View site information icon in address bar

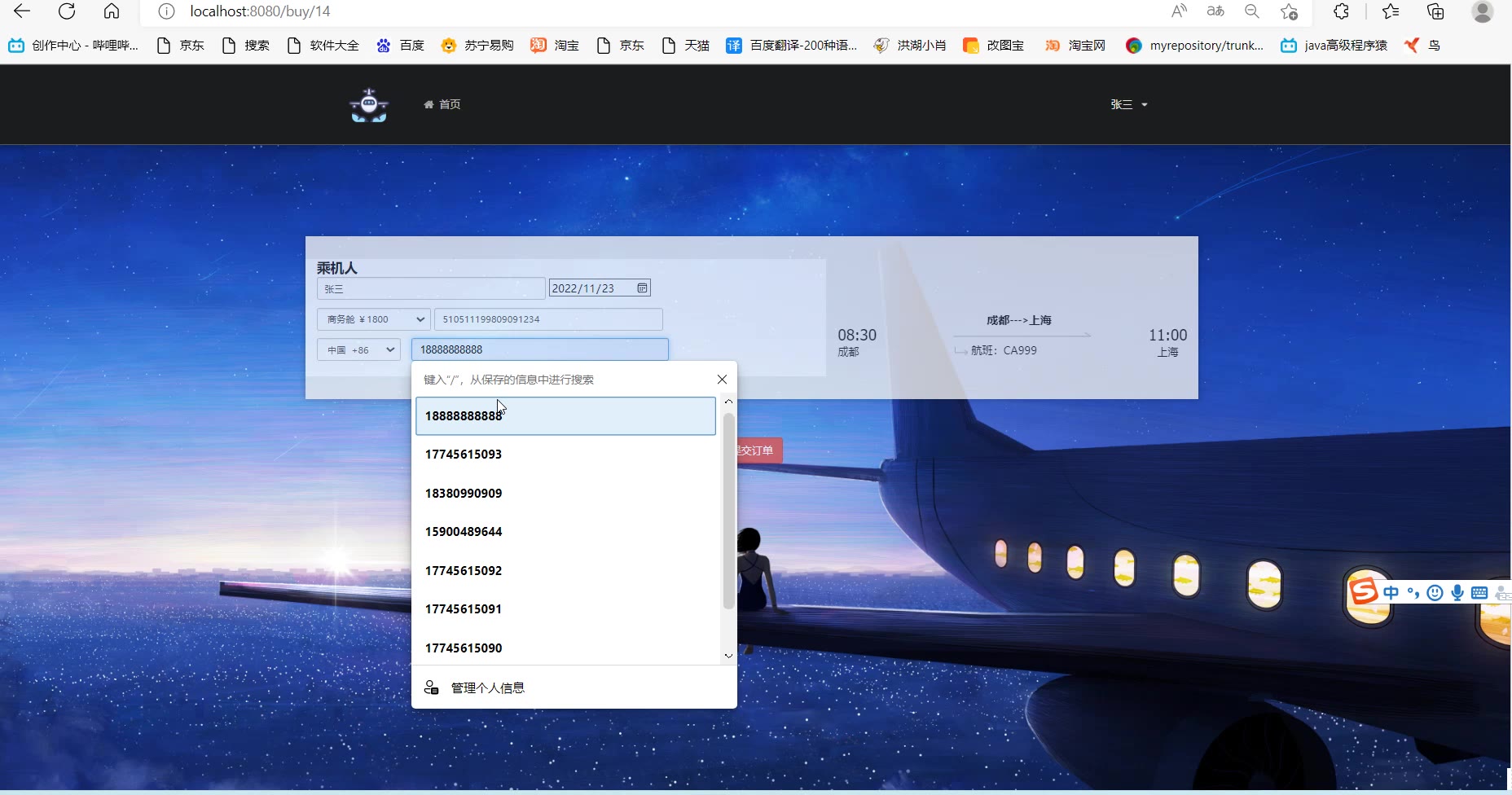[166, 11]
